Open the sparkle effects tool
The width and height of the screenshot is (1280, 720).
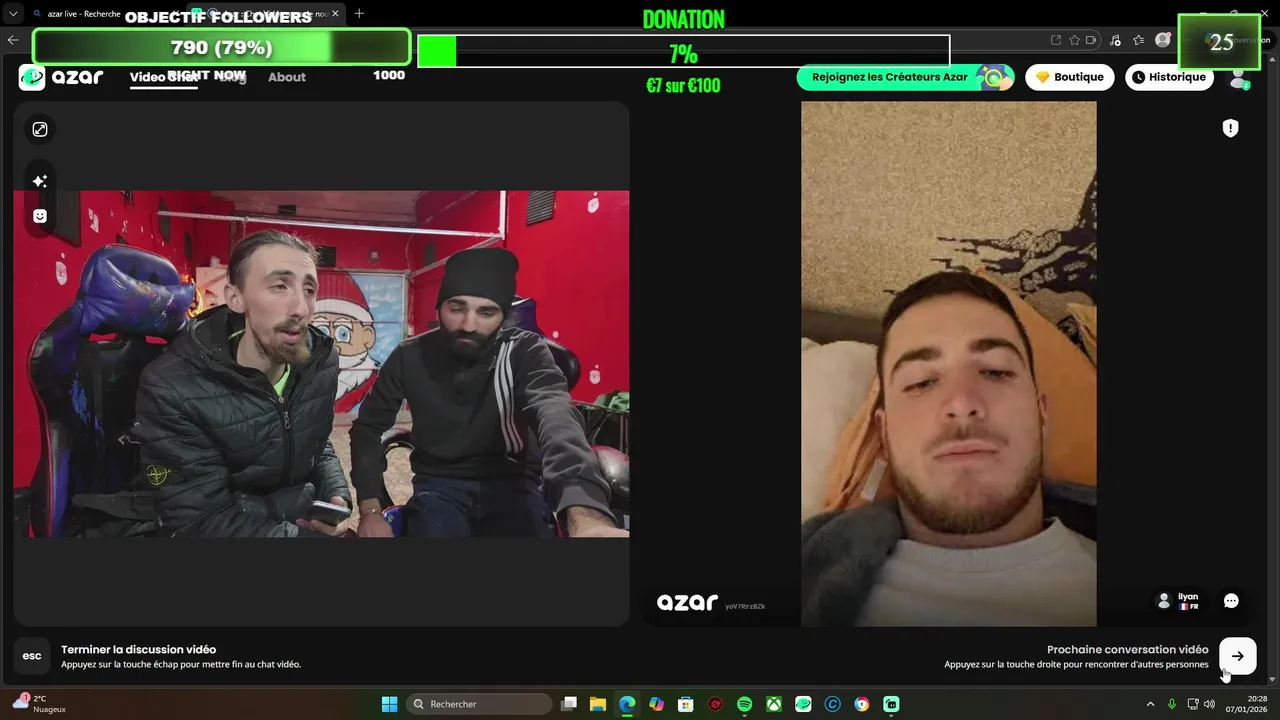coord(40,181)
